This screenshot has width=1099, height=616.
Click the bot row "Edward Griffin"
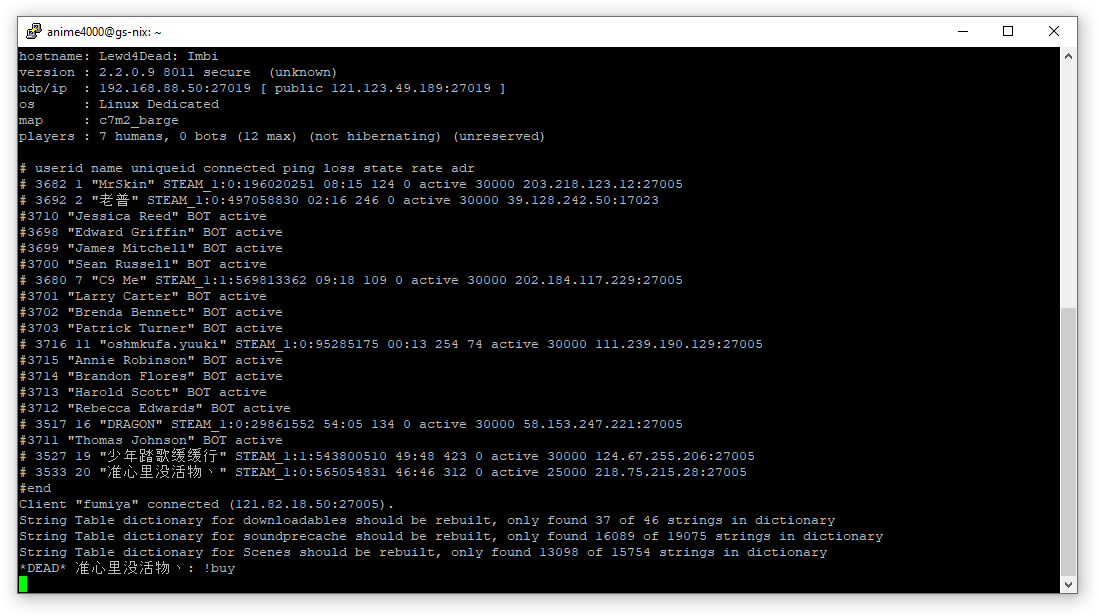click(x=151, y=233)
